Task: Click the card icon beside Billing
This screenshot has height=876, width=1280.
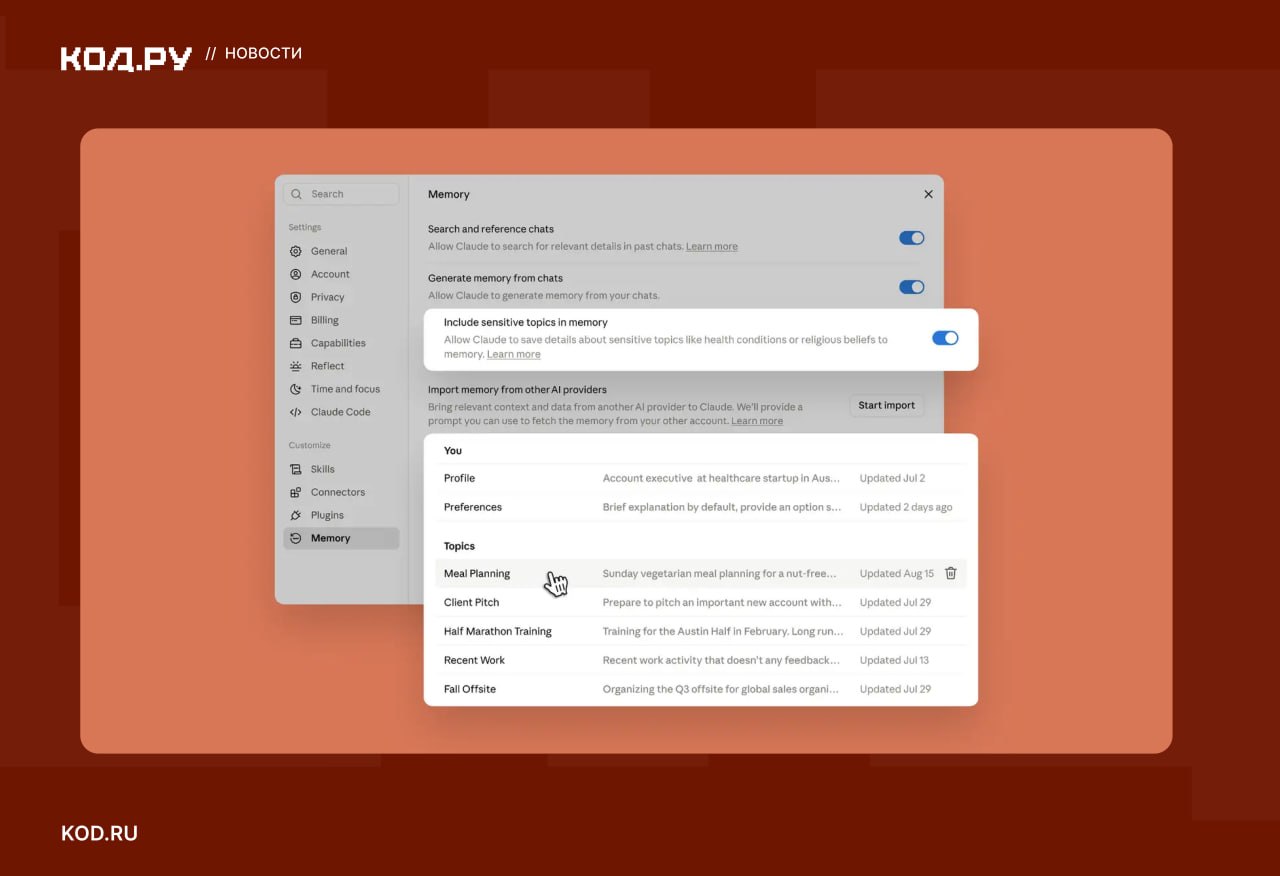Action: pos(295,320)
